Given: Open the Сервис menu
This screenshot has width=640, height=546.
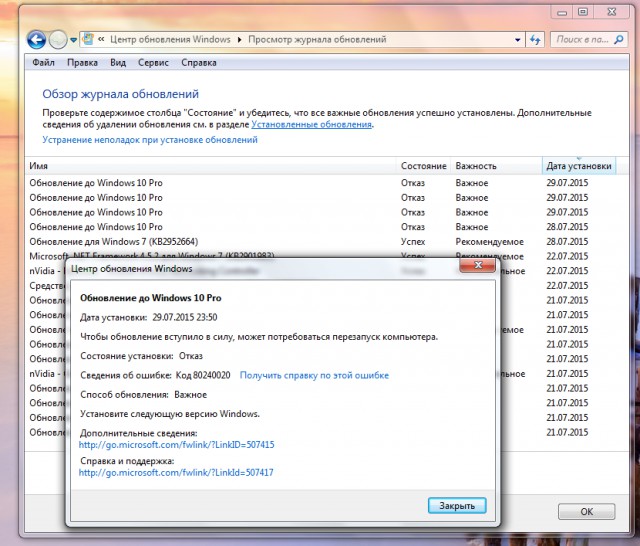Looking at the screenshot, I should tap(153, 63).
